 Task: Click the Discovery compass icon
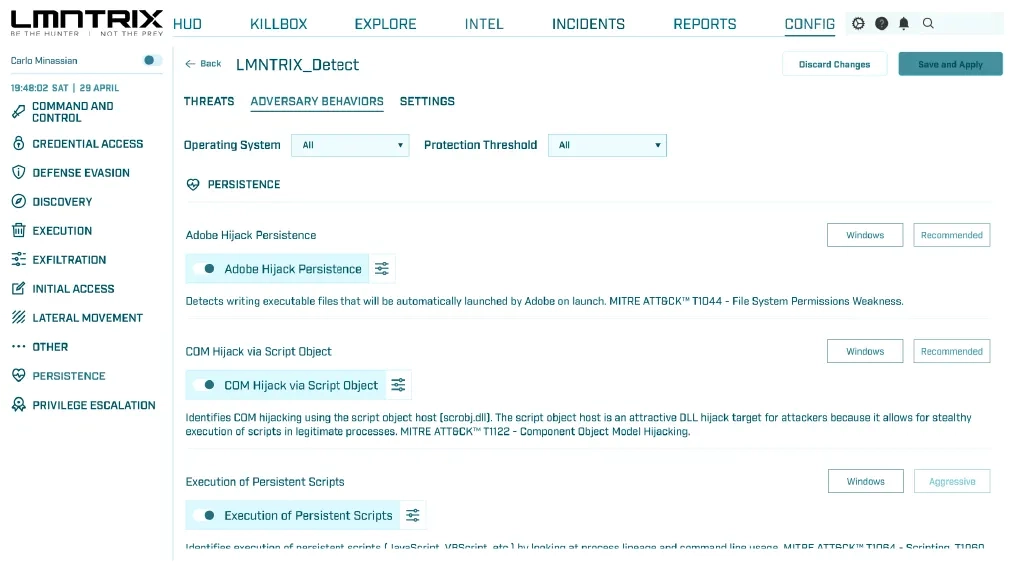19,202
